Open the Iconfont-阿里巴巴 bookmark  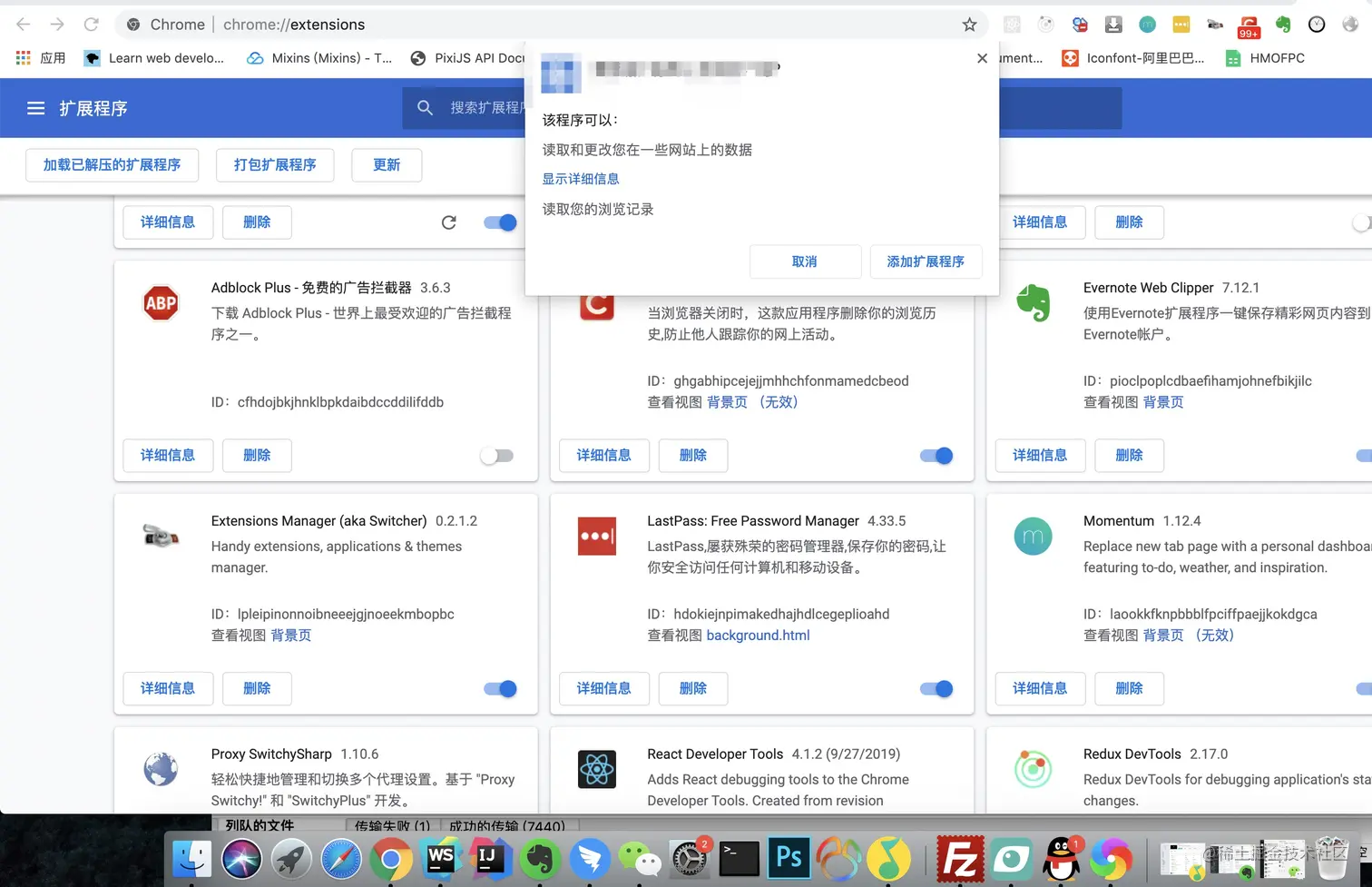[1133, 58]
